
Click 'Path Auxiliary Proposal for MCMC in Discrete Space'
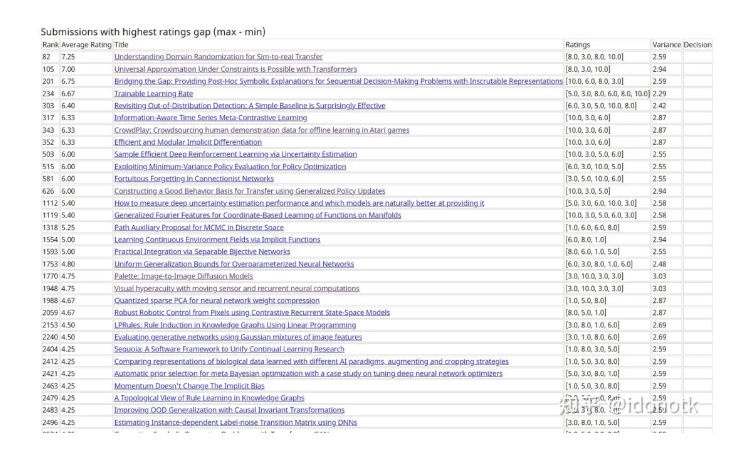tap(199, 228)
